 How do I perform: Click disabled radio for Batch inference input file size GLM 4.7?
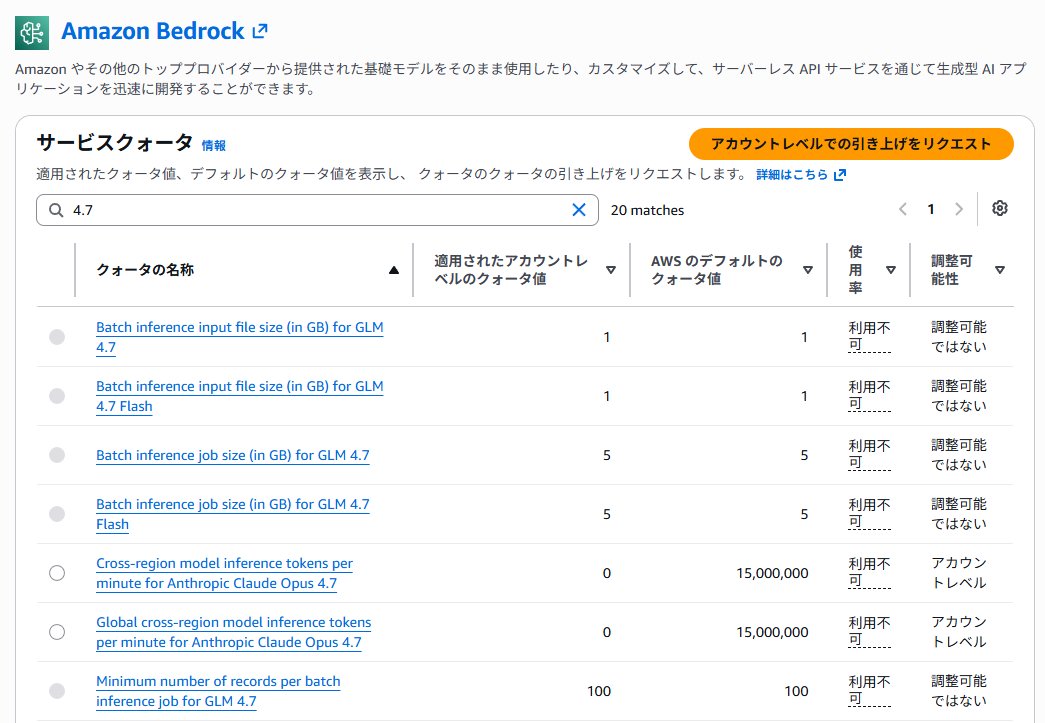[x=57, y=337]
